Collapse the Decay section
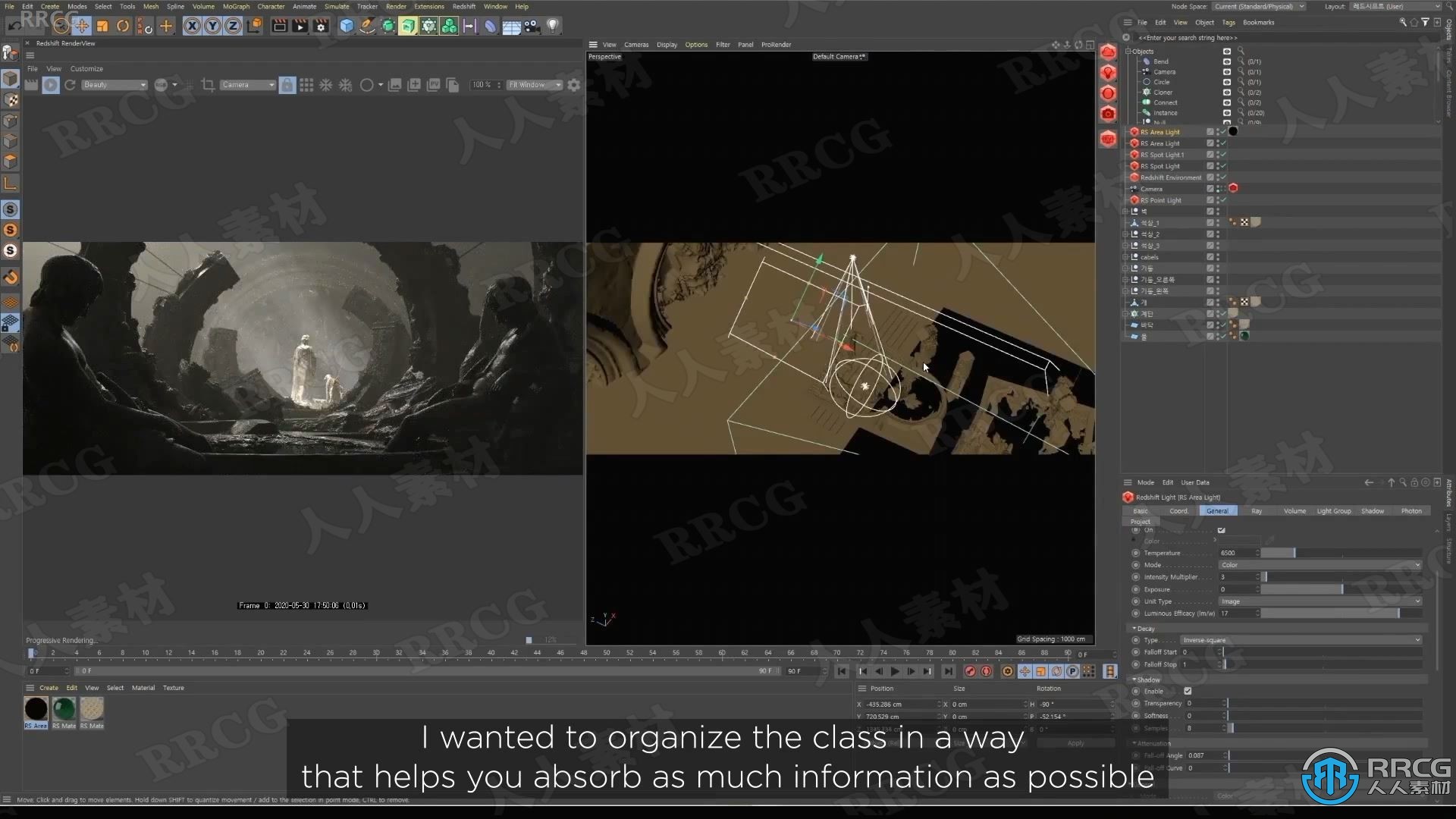This screenshot has width=1456, height=819. 1134,629
